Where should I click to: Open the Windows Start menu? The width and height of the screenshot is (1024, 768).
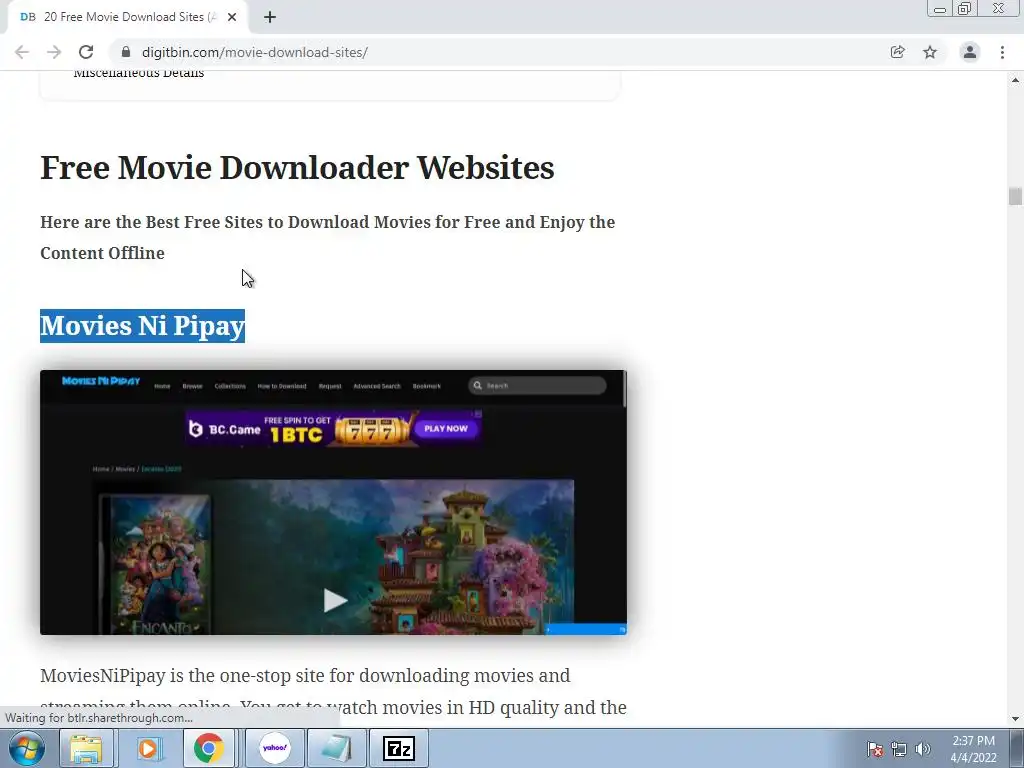[27, 748]
